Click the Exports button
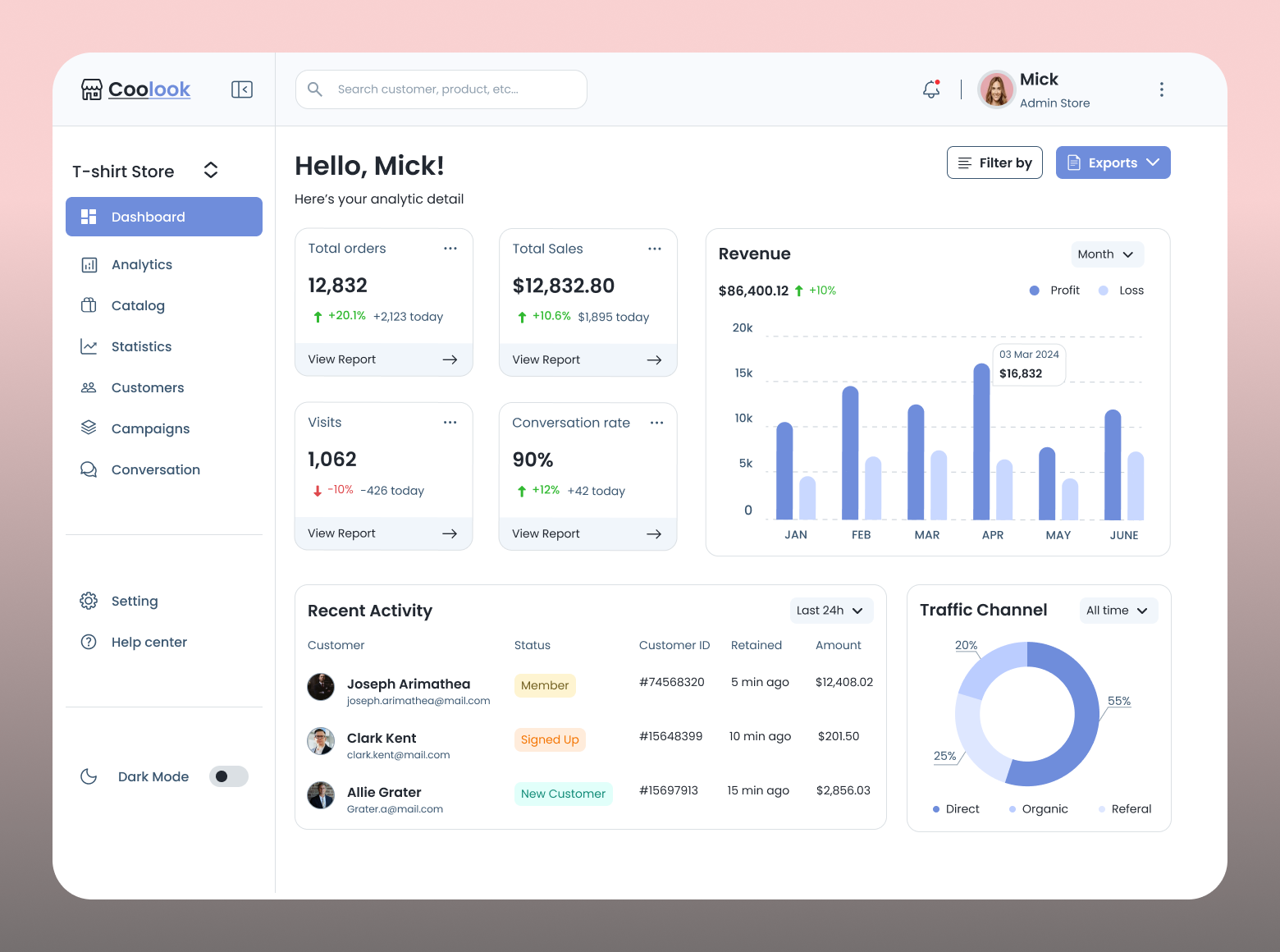Screen dimensions: 1280x952 [x=1113, y=162]
